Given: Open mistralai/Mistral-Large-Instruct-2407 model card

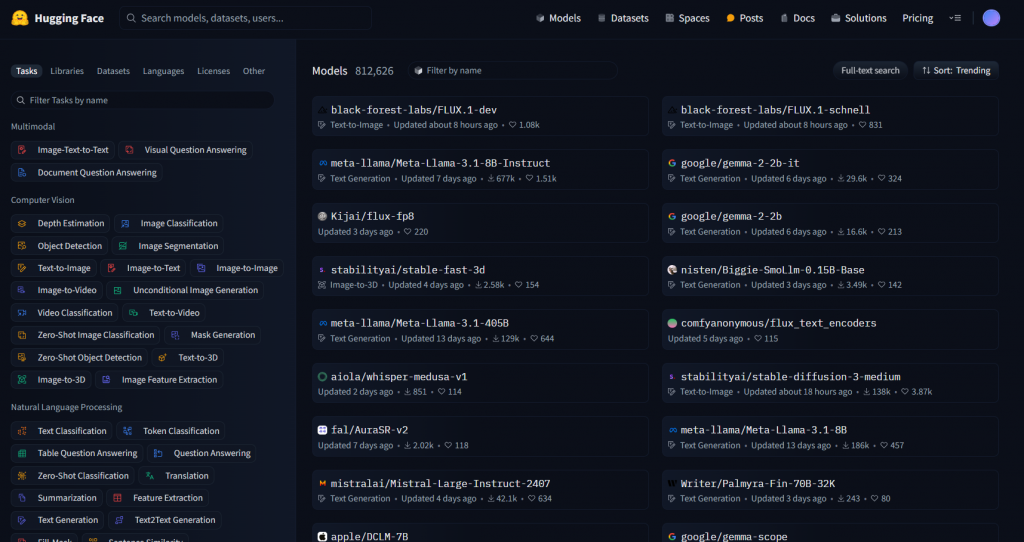Looking at the screenshot, I should (480, 490).
